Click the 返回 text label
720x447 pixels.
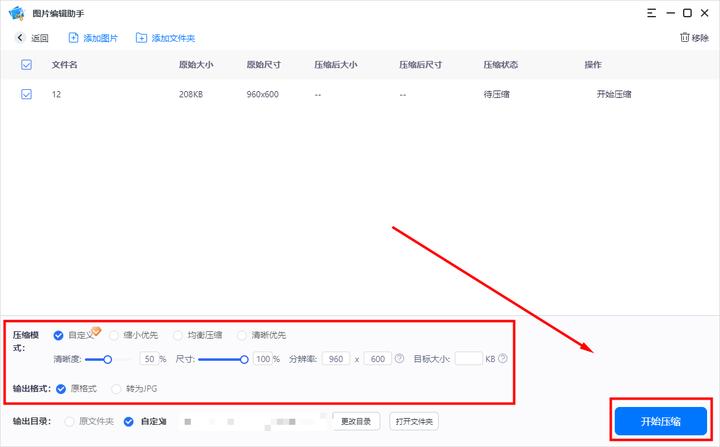click(x=40, y=38)
